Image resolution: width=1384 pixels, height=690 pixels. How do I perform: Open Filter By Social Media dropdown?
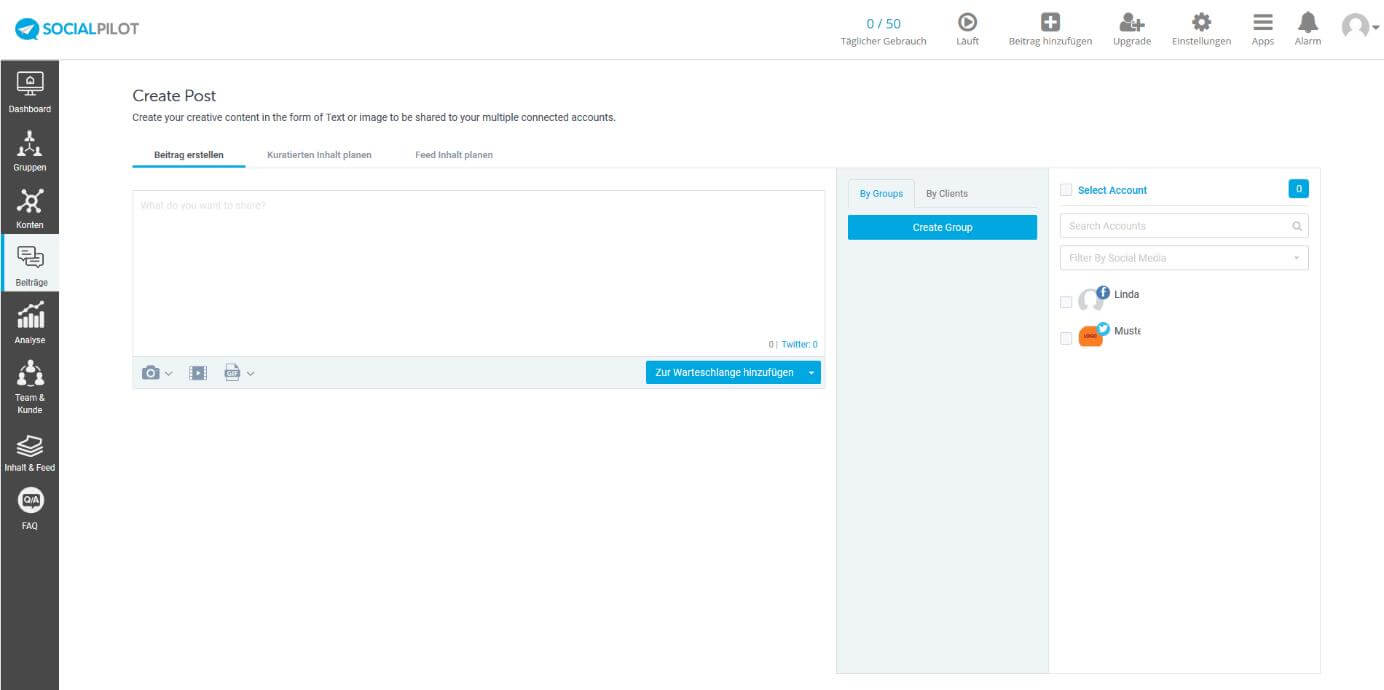pyautogui.click(x=1184, y=258)
